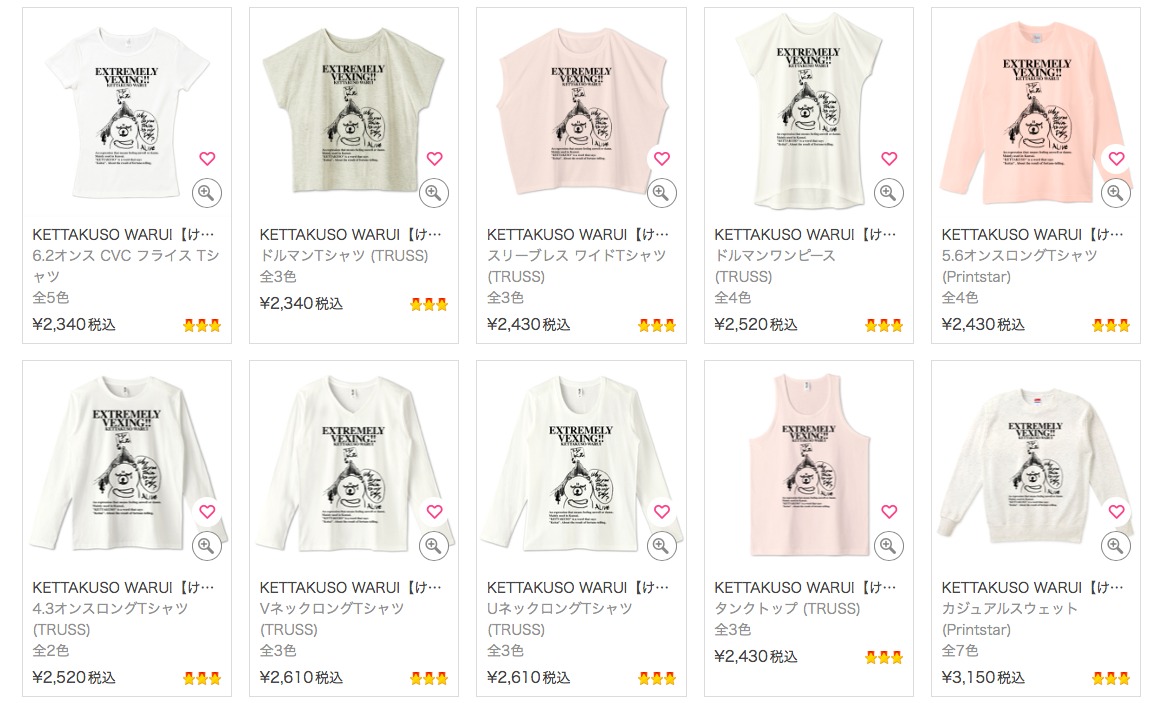Image resolution: width=1167 pixels, height=703 pixels.
Task: Favorite the 6.2オンス CVC フライス Tシャツ with heart
Action: [207, 158]
